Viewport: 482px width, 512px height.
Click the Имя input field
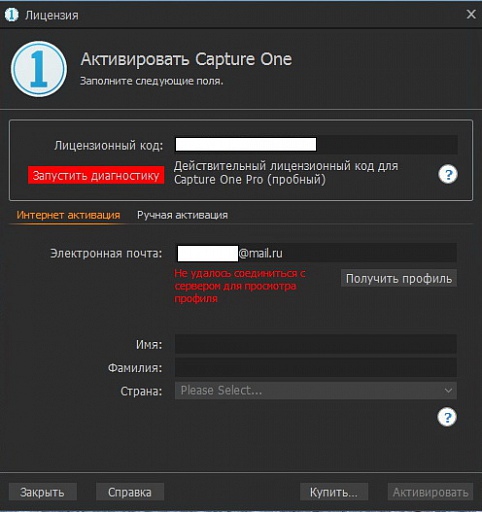tap(316, 344)
